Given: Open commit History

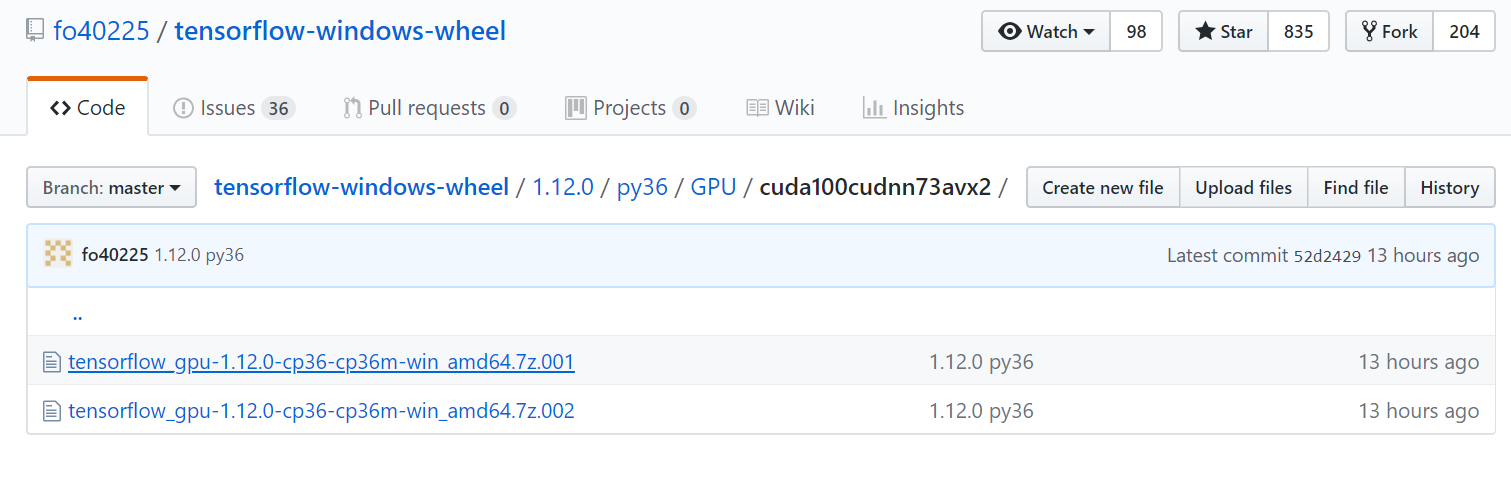Looking at the screenshot, I should pyautogui.click(x=1449, y=187).
